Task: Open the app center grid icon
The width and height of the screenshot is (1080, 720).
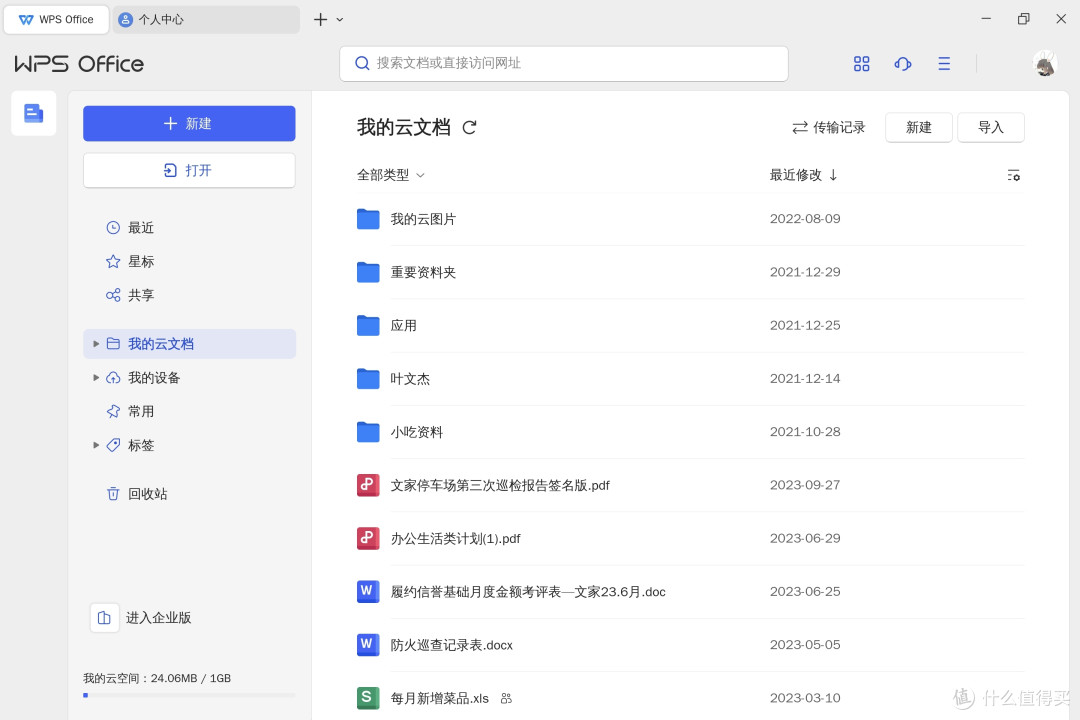Action: click(861, 63)
